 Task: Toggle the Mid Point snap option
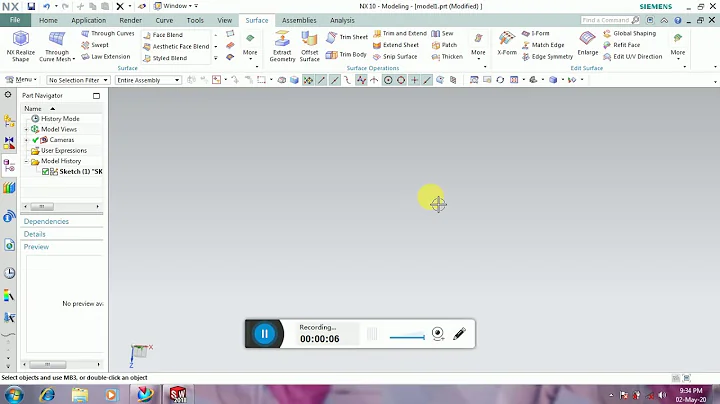[x=335, y=80]
